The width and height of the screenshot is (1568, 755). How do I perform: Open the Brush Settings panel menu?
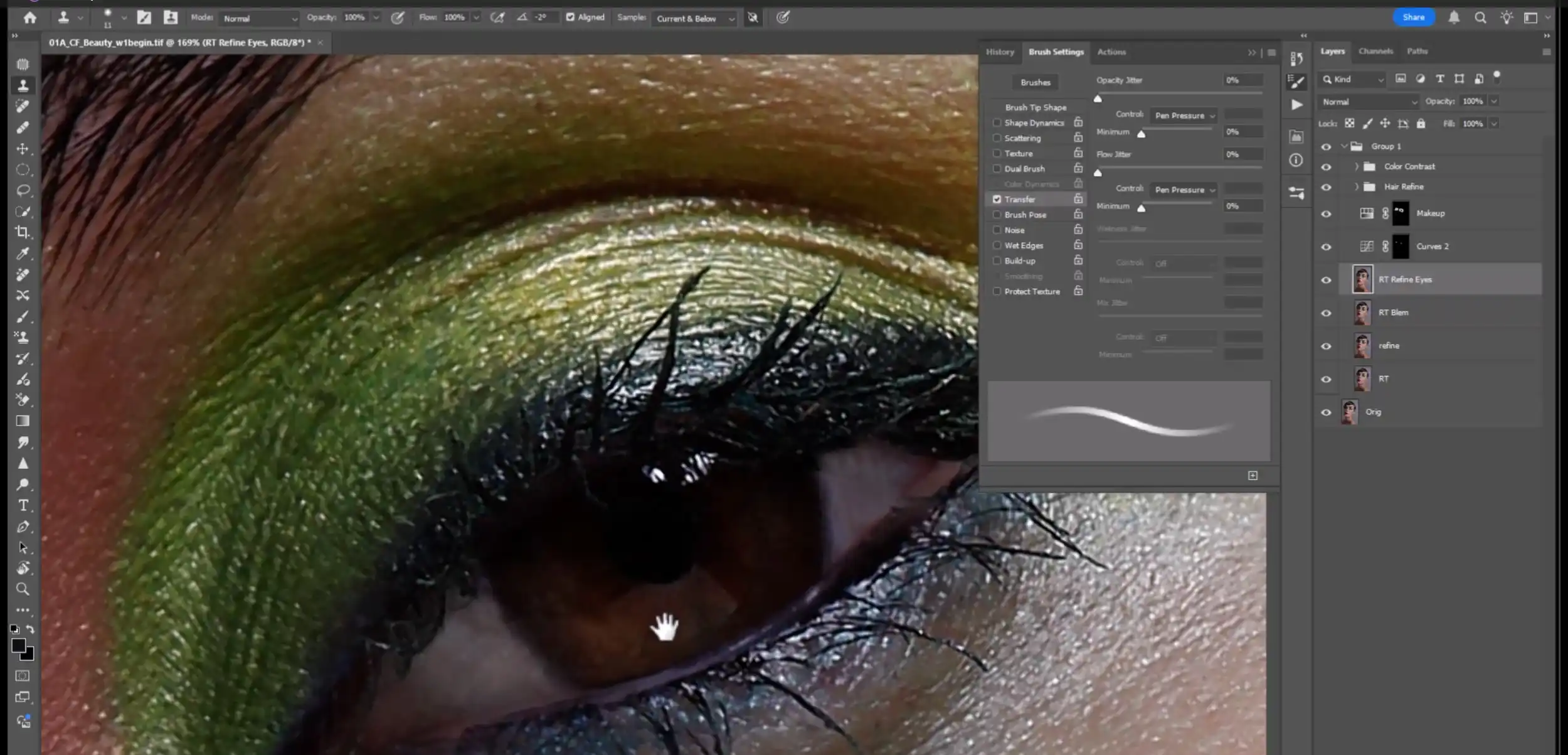coord(1271,53)
